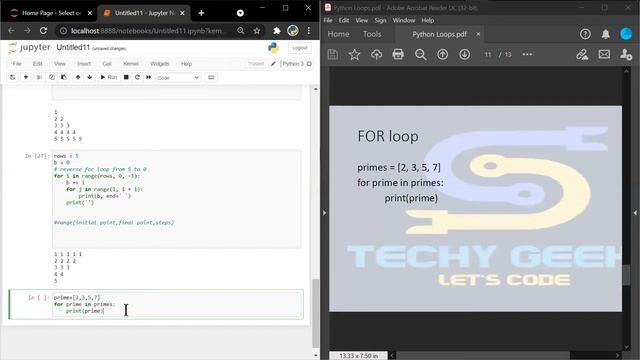This screenshot has width=640, height=360.
Task: Close the Python Loops.pdf tab
Action: pos(478,34)
